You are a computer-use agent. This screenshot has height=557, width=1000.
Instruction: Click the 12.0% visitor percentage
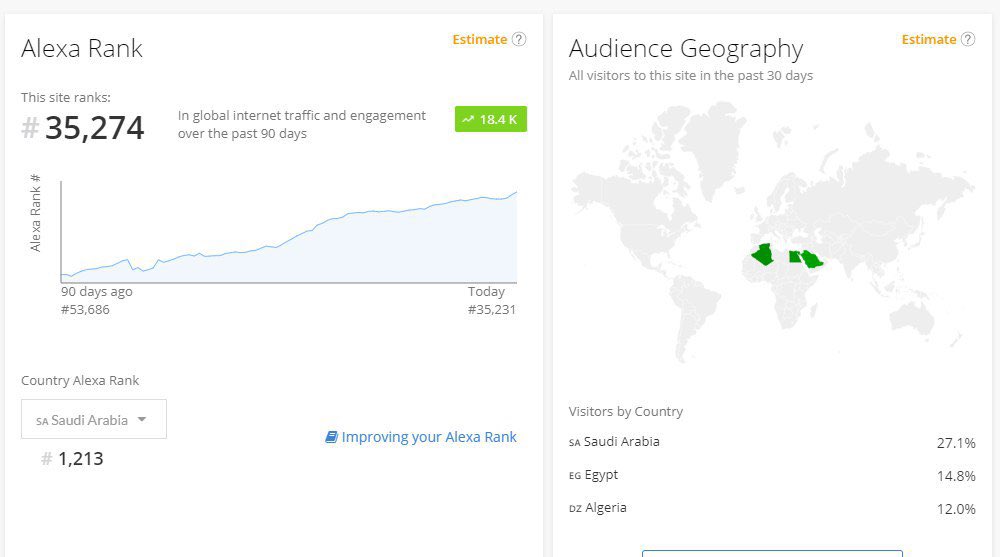956,509
